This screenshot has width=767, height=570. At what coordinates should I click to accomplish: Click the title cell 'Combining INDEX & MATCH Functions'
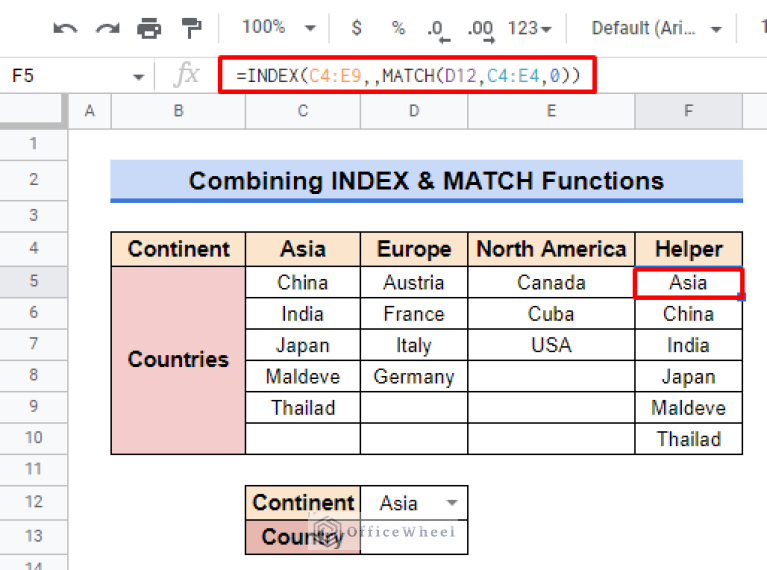[427, 181]
